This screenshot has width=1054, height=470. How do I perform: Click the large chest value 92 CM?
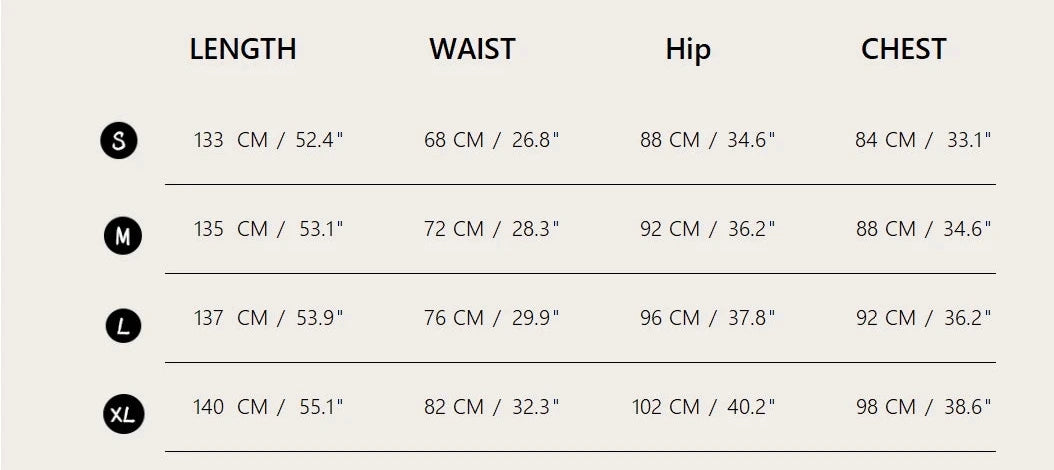tap(885, 318)
